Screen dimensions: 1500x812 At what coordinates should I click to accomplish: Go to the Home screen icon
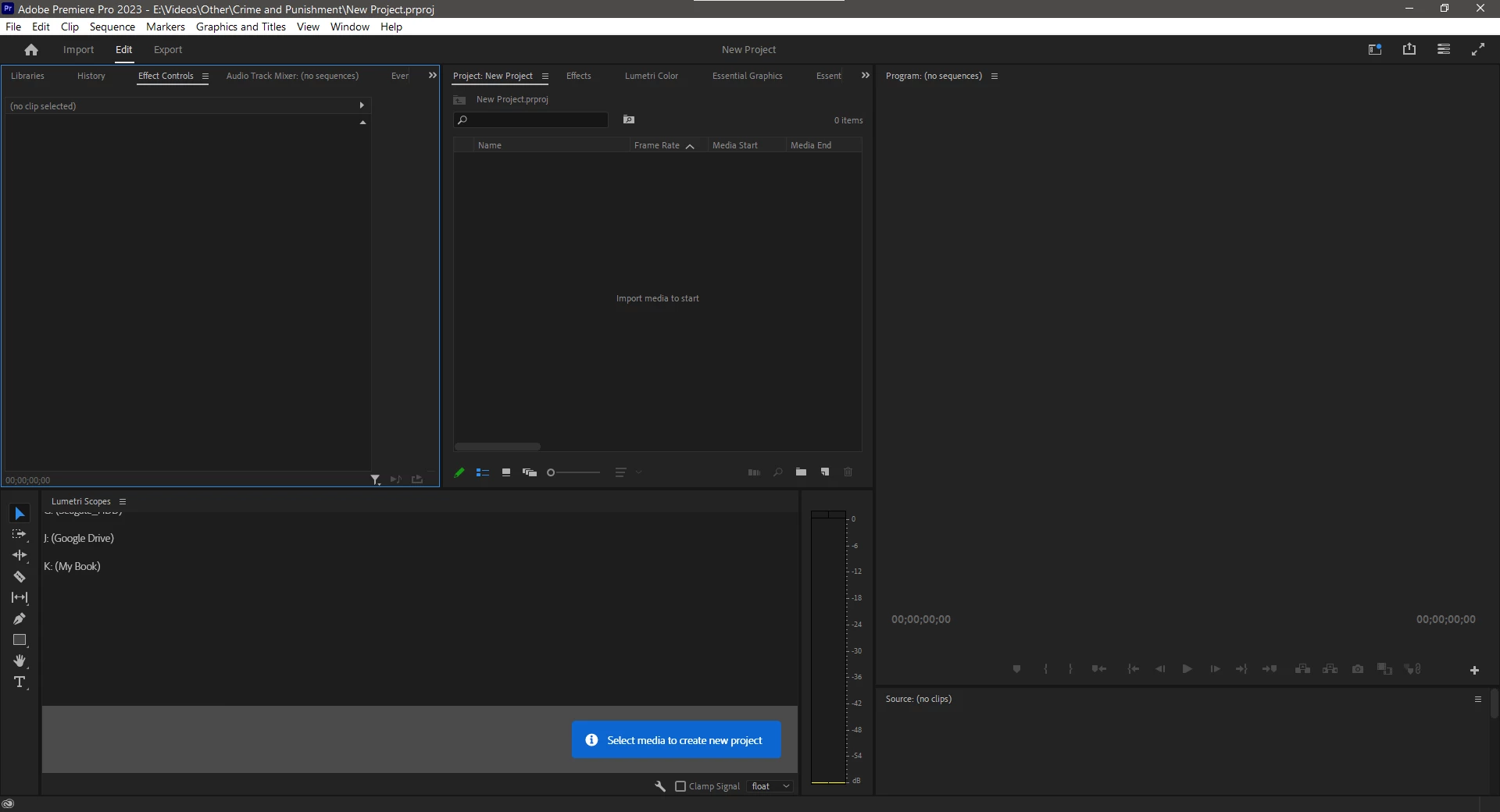31,50
